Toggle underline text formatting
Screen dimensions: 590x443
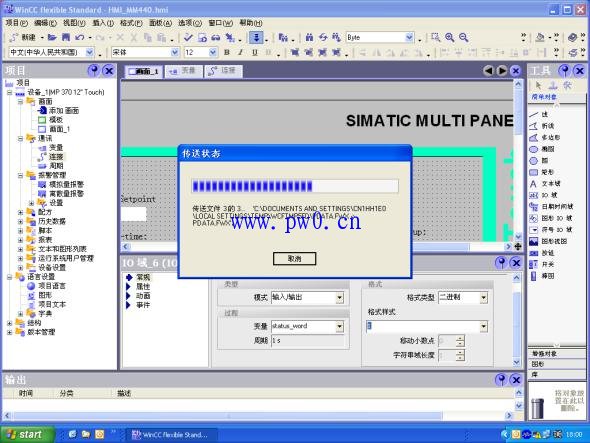pyautogui.click(x=255, y=52)
